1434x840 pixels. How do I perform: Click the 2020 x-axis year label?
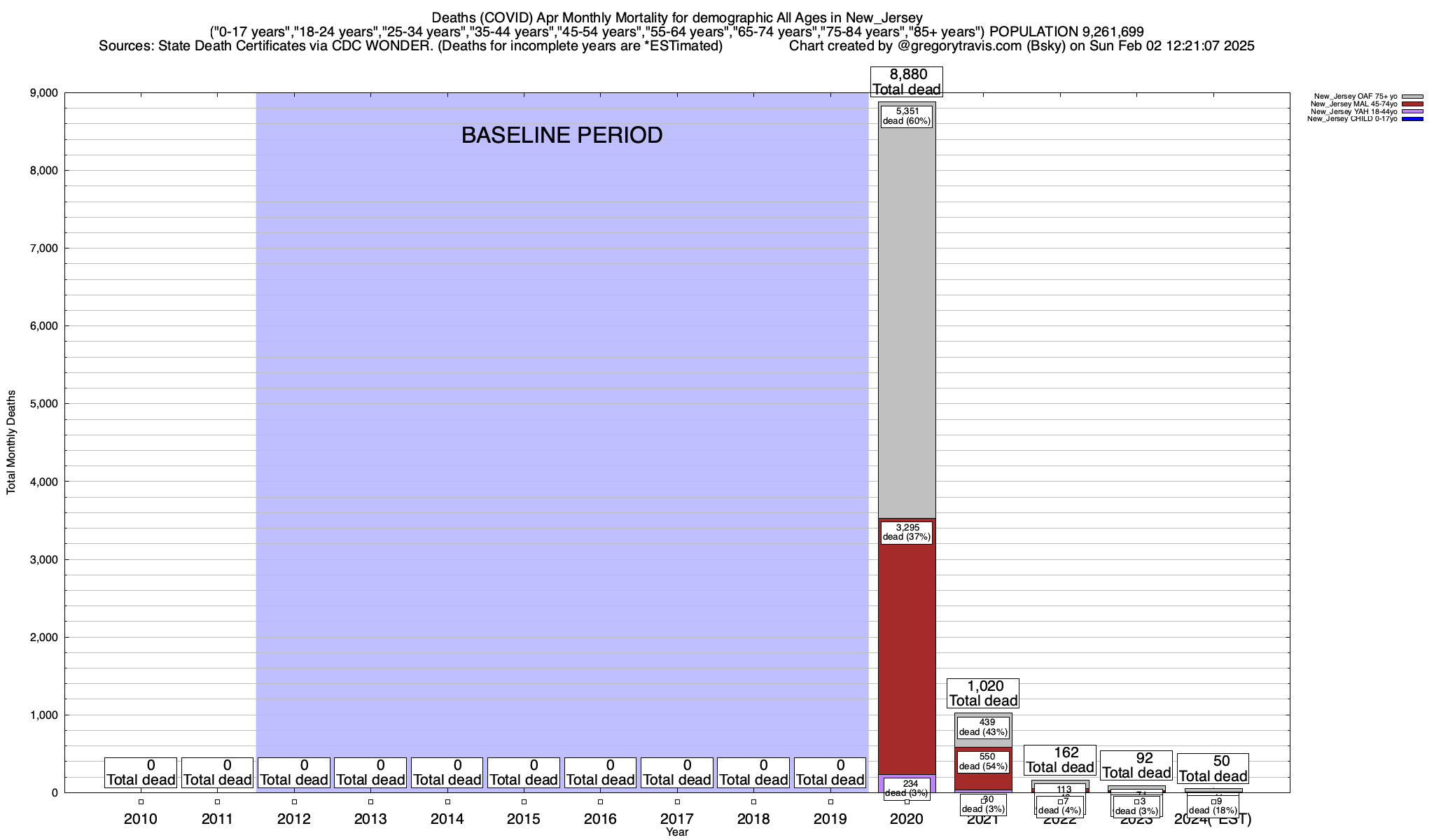(x=907, y=818)
